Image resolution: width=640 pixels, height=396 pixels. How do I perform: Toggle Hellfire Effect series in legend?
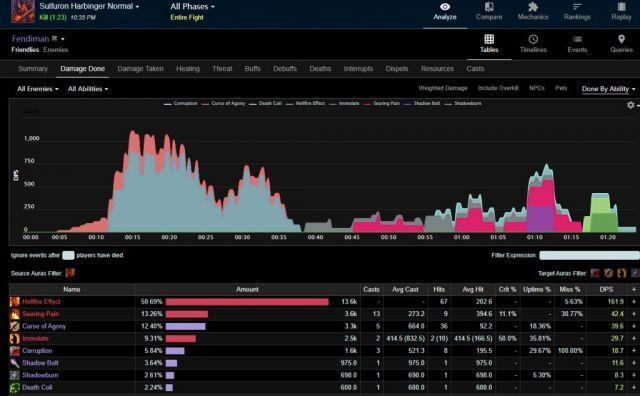pos(305,103)
